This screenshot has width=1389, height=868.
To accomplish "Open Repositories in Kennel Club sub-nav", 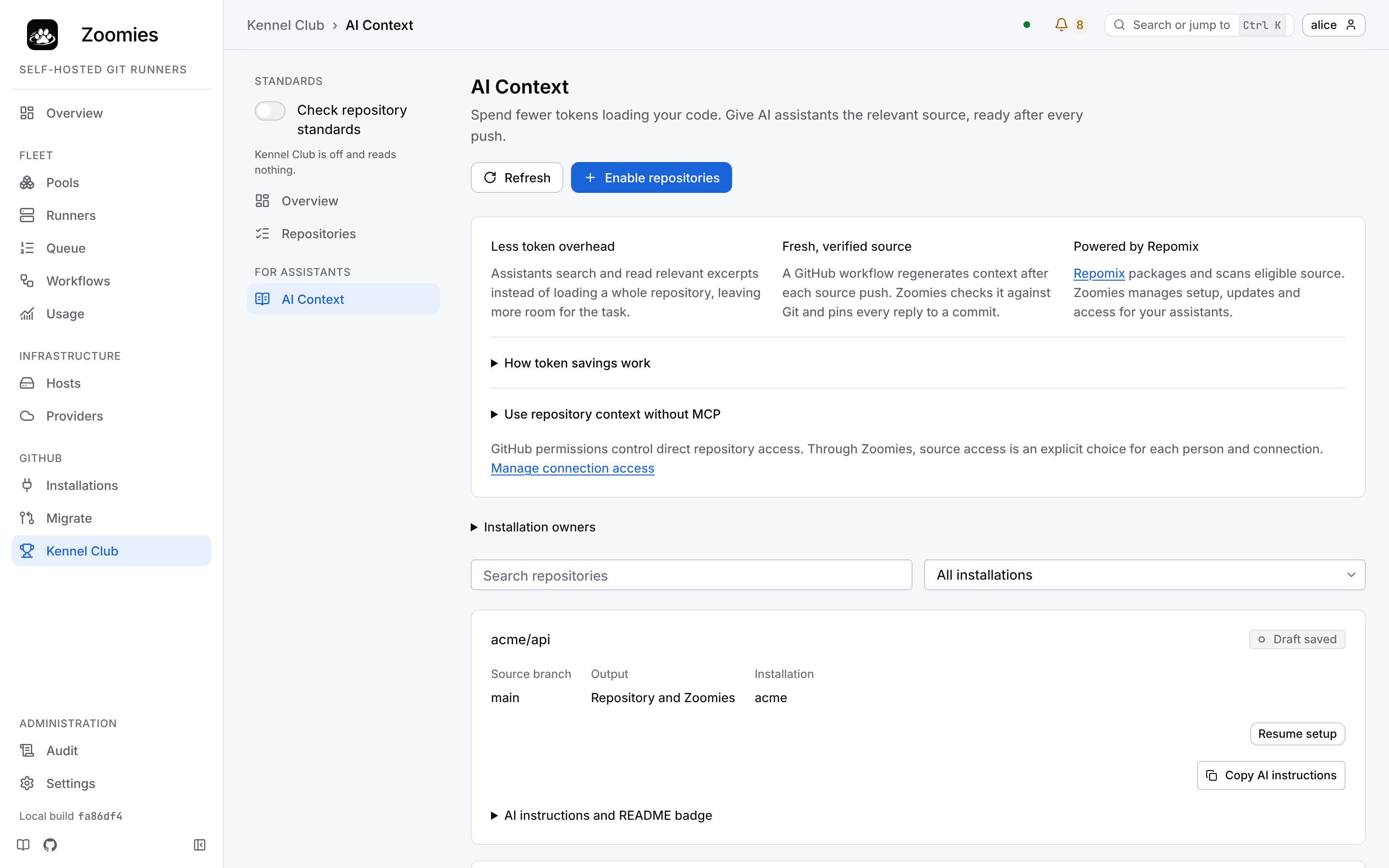I will point(343,234).
